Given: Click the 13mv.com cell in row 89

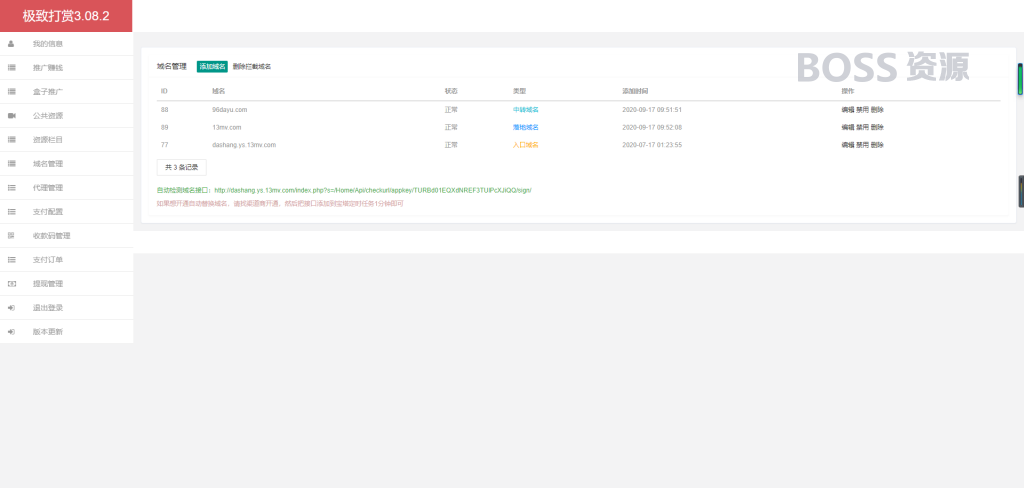Looking at the screenshot, I should click(x=227, y=127).
